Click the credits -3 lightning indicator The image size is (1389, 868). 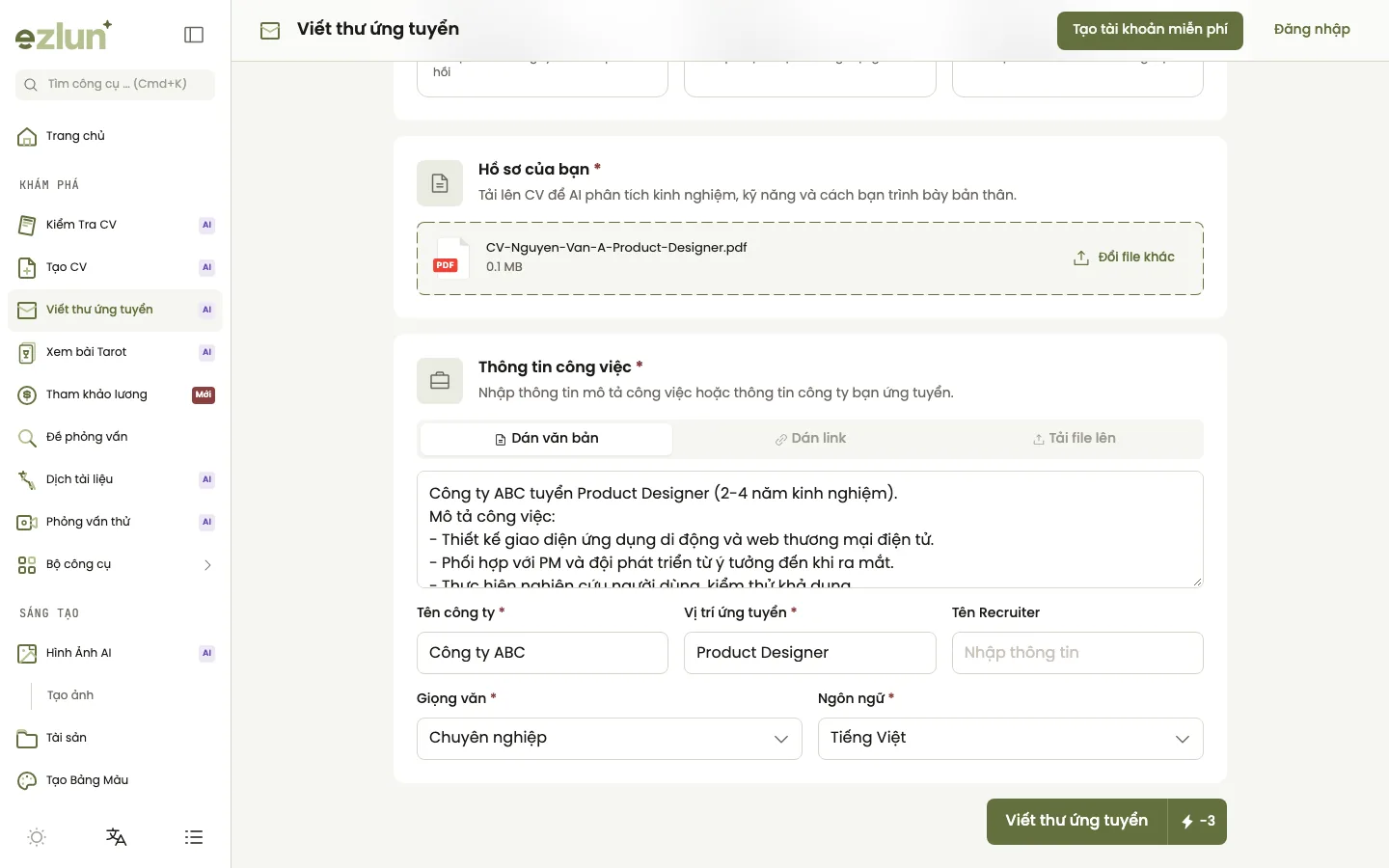[1197, 822]
